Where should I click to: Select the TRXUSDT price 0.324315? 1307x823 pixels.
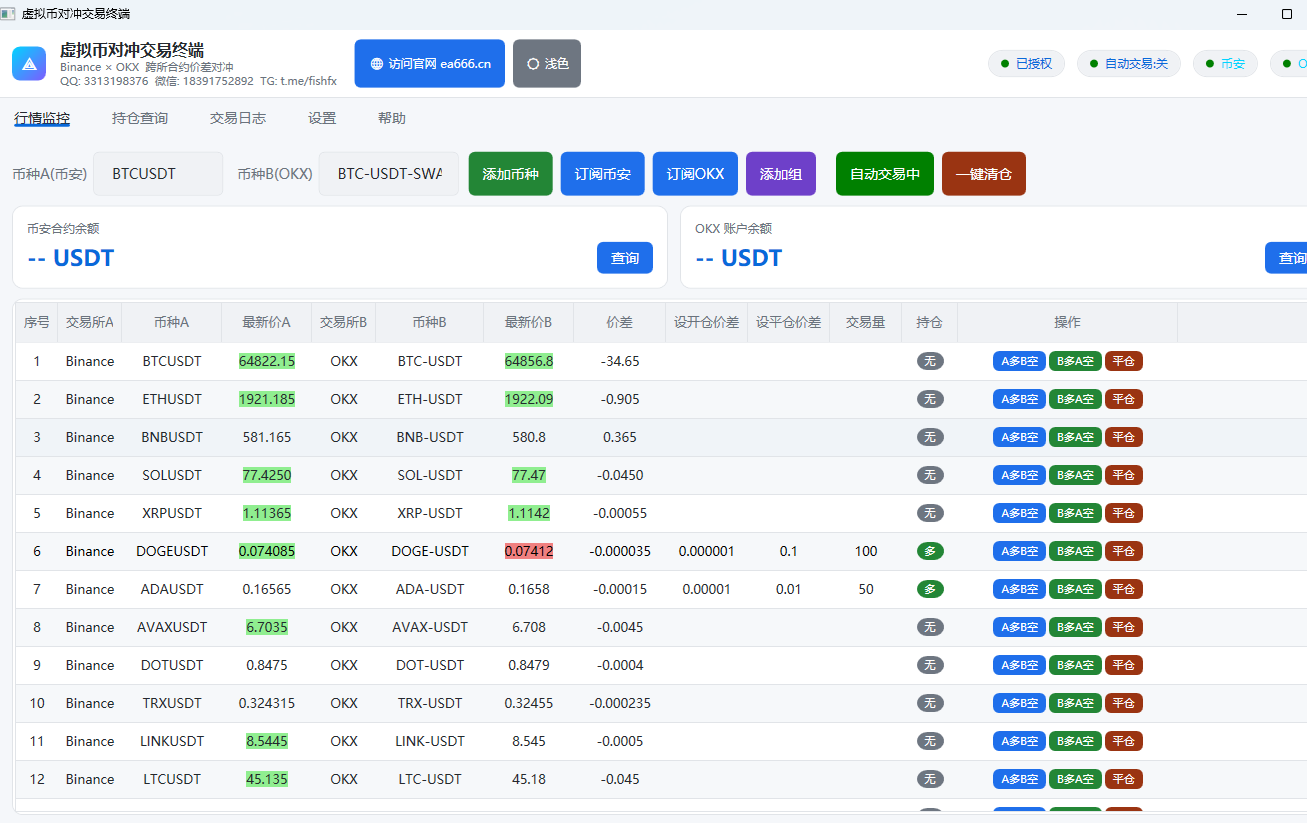(267, 703)
